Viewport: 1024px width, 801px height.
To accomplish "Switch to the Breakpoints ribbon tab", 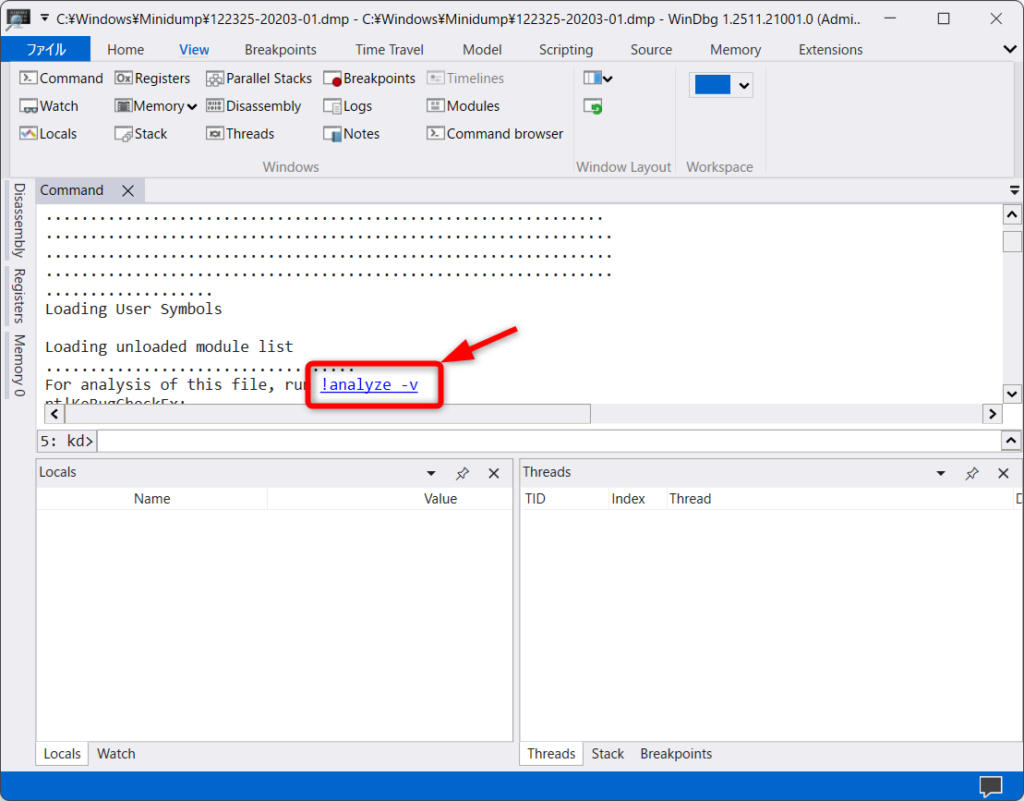I will click(280, 50).
